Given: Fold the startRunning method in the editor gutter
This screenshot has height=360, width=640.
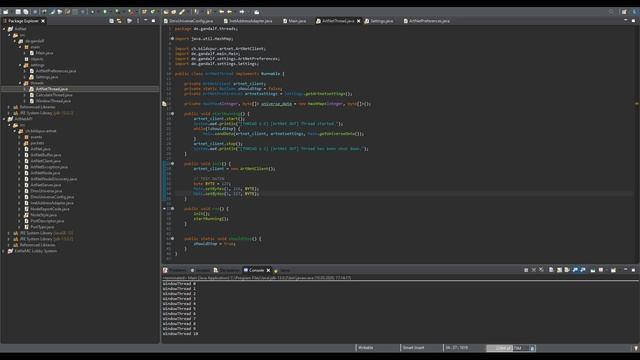Looking at the screenshot, I should coord(172,113).
